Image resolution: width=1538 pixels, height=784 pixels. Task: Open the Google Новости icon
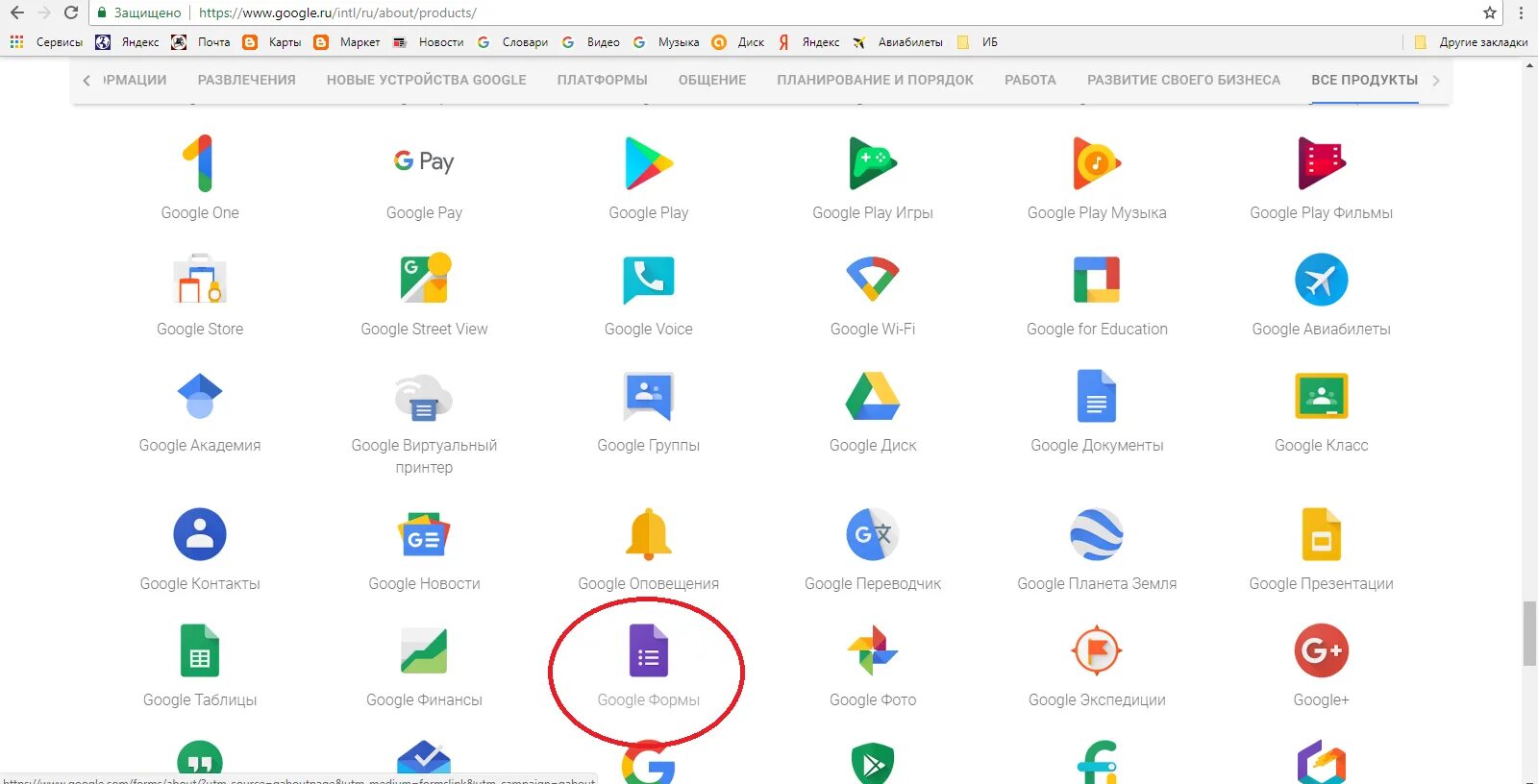tap(424, 535)
